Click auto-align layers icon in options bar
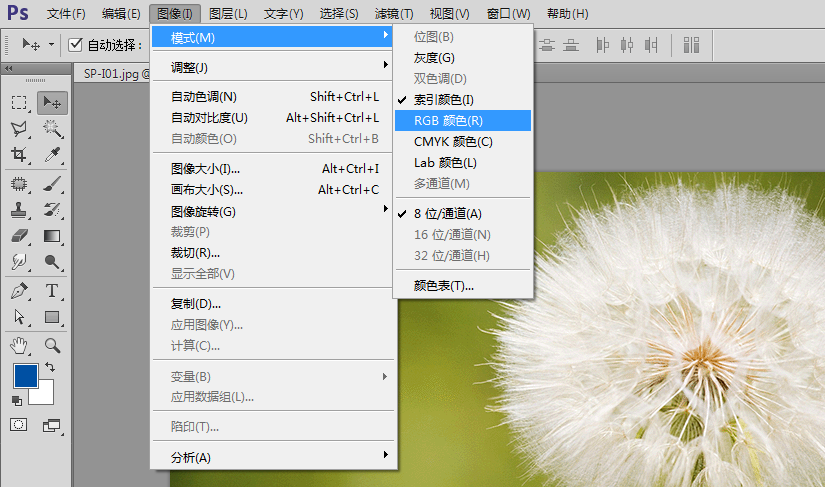The height and width of the screenshot is (487, 825). click(x=691, y=45)
